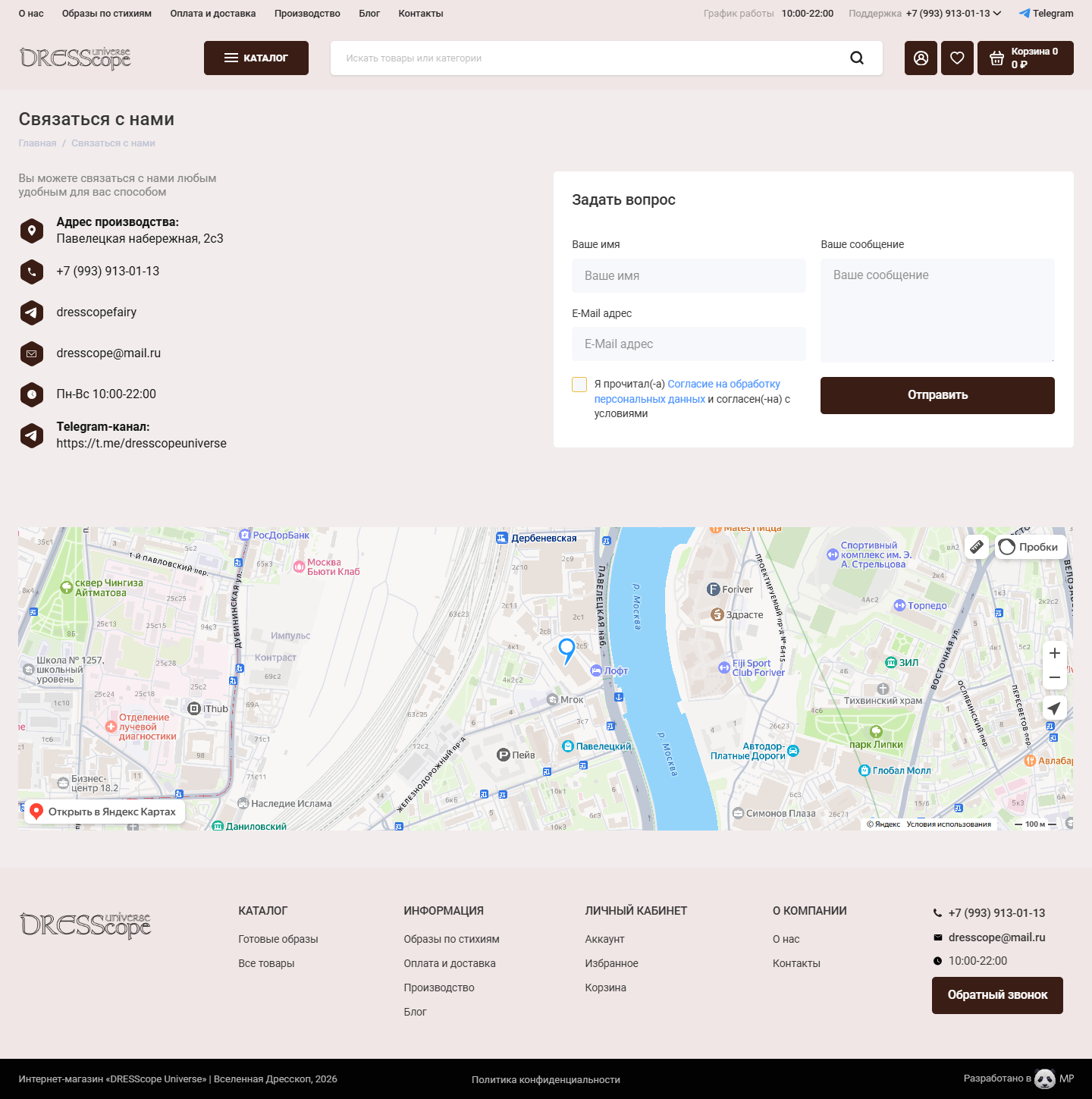The height and width of the screenshot is (1099, 1092).
Task: Click the map ruler measurement tool
Action: 977,547
